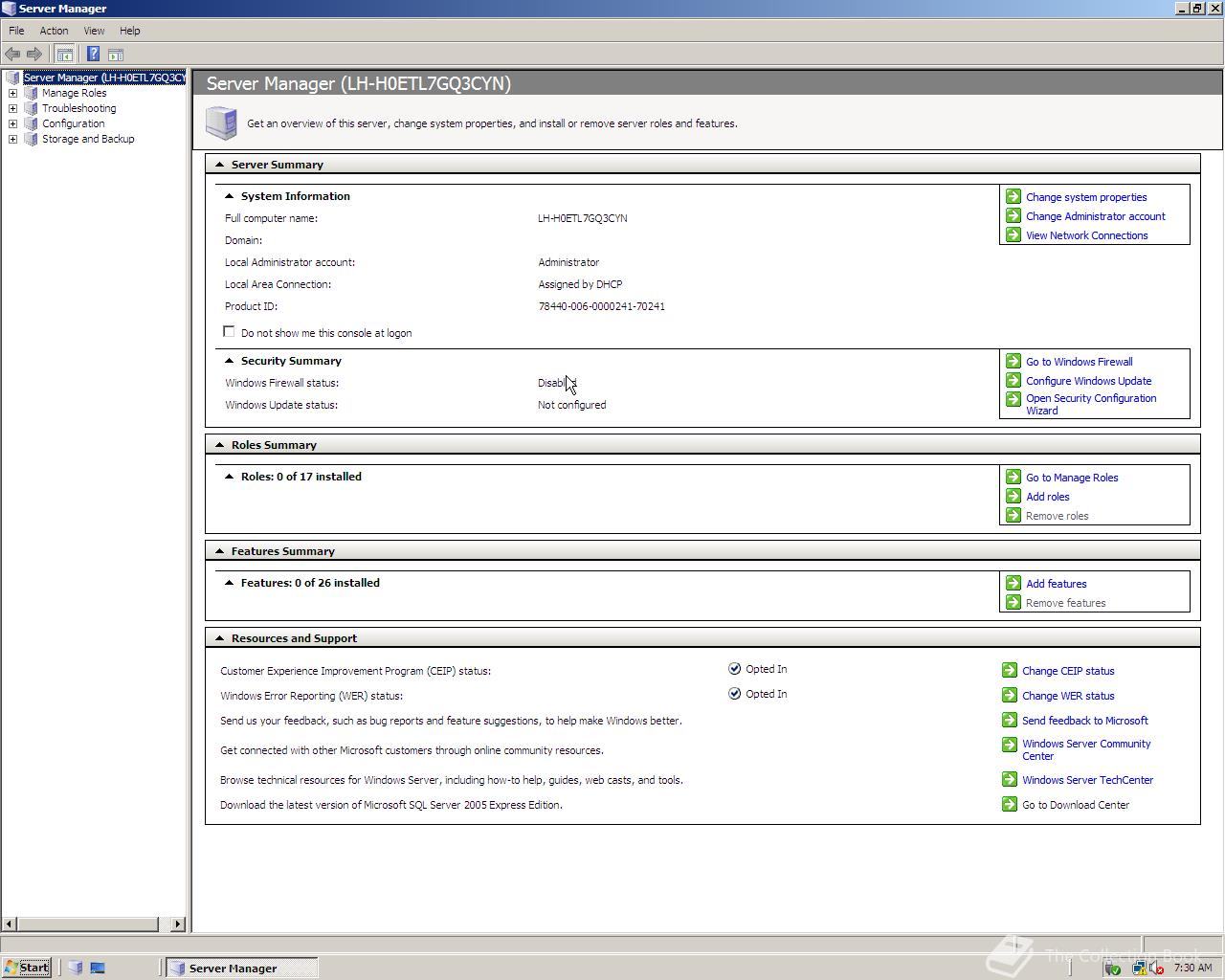Click the Add features link
The height and width of the screenshot is (980, 1225).
[1057, 584]
